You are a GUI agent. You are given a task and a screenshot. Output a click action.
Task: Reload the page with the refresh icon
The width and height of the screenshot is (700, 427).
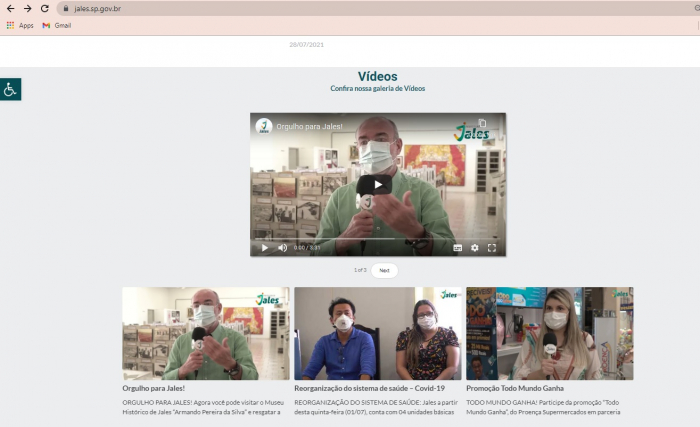tap(45, 8)
